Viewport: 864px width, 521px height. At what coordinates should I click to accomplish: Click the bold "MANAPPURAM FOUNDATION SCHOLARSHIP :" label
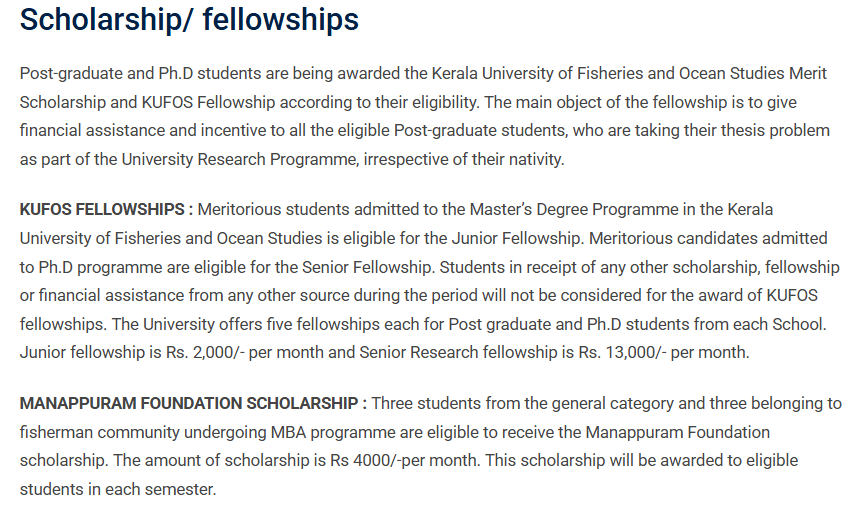pos(193,403)
